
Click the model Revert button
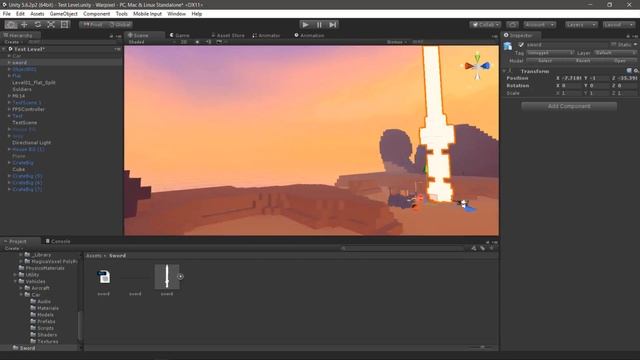click(583, 60)
